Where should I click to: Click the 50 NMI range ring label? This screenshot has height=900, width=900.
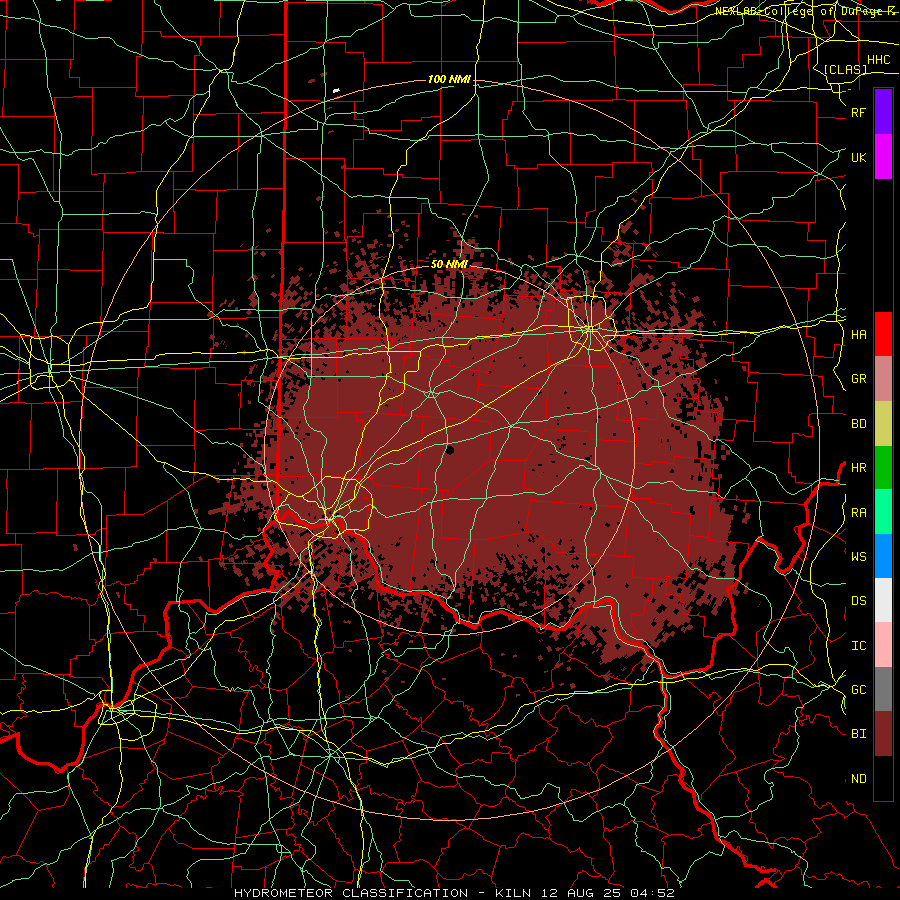449,264
